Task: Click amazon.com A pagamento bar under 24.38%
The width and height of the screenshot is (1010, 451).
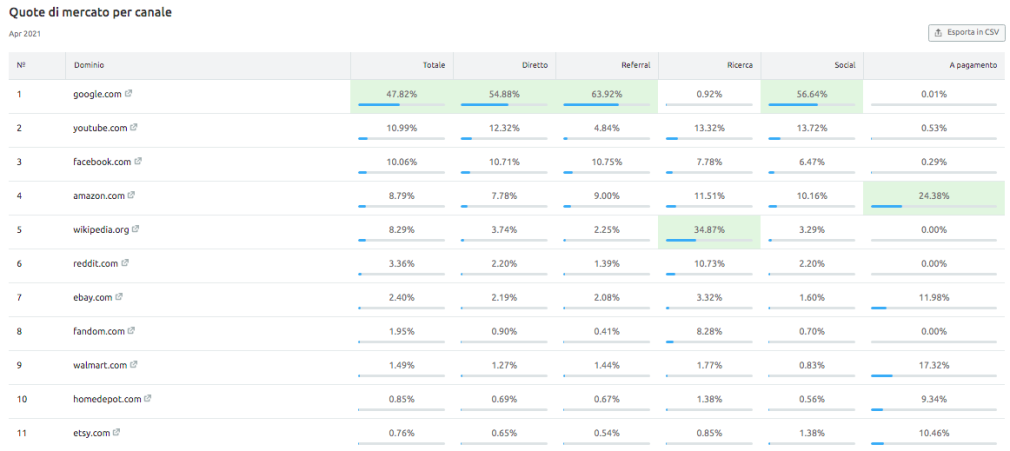Action: click(933, 206)
